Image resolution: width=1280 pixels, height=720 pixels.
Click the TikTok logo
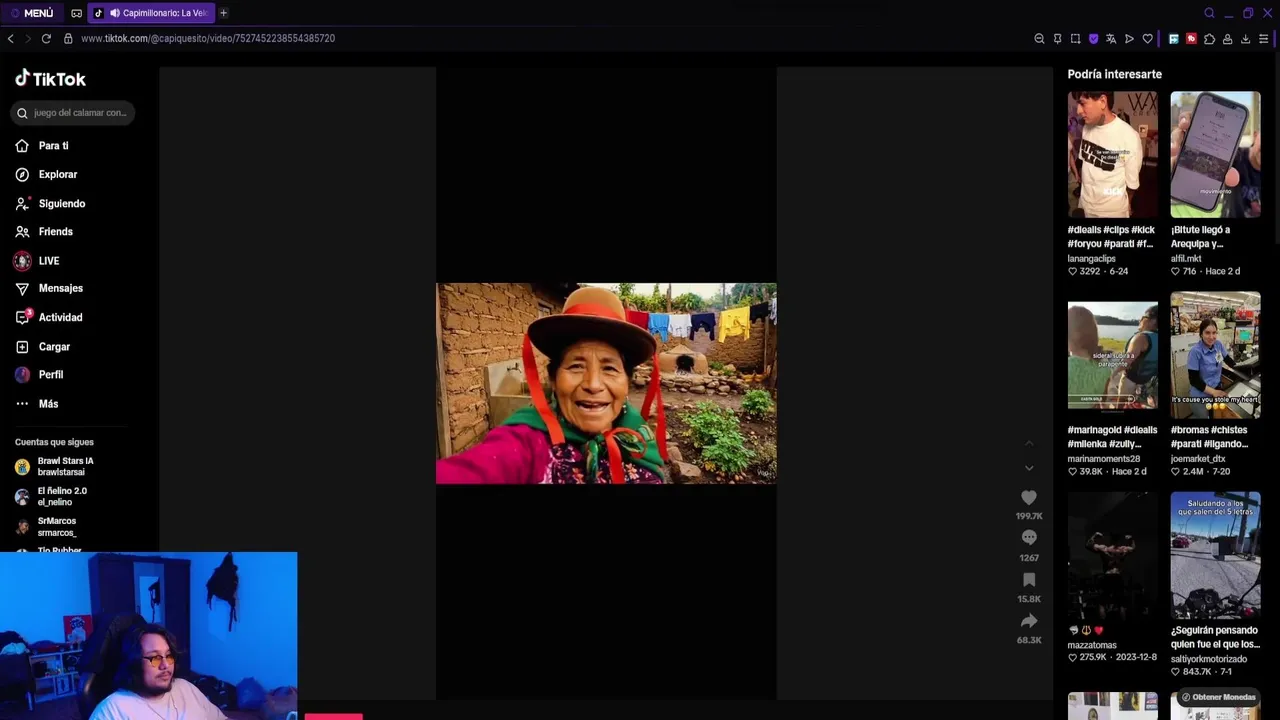(x=50, y=79)
